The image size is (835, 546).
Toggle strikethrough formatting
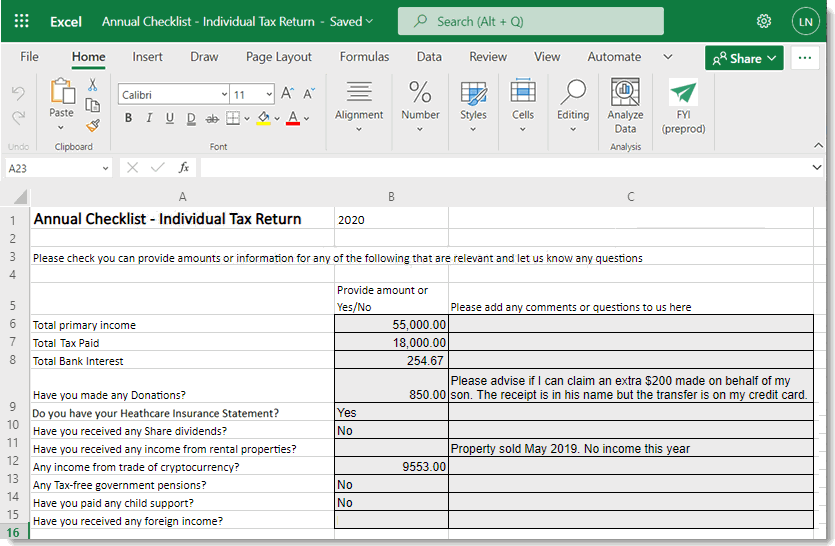(212, 118)
